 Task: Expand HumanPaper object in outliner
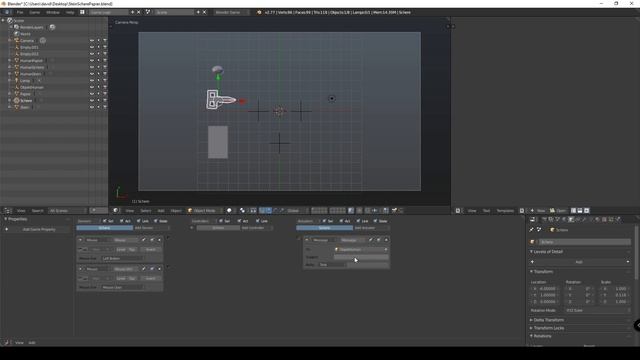coord(9,60)
